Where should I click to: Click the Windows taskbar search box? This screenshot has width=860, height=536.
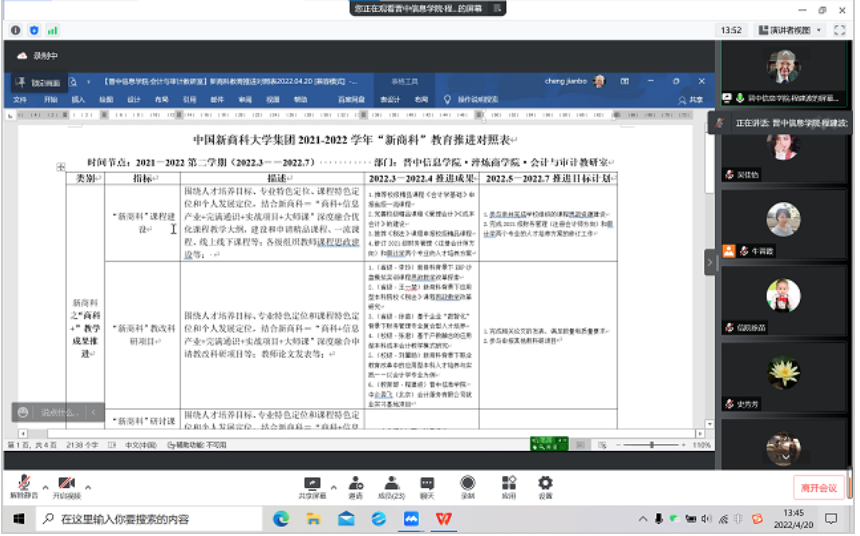pyautogui.click(x=150, y=519)
